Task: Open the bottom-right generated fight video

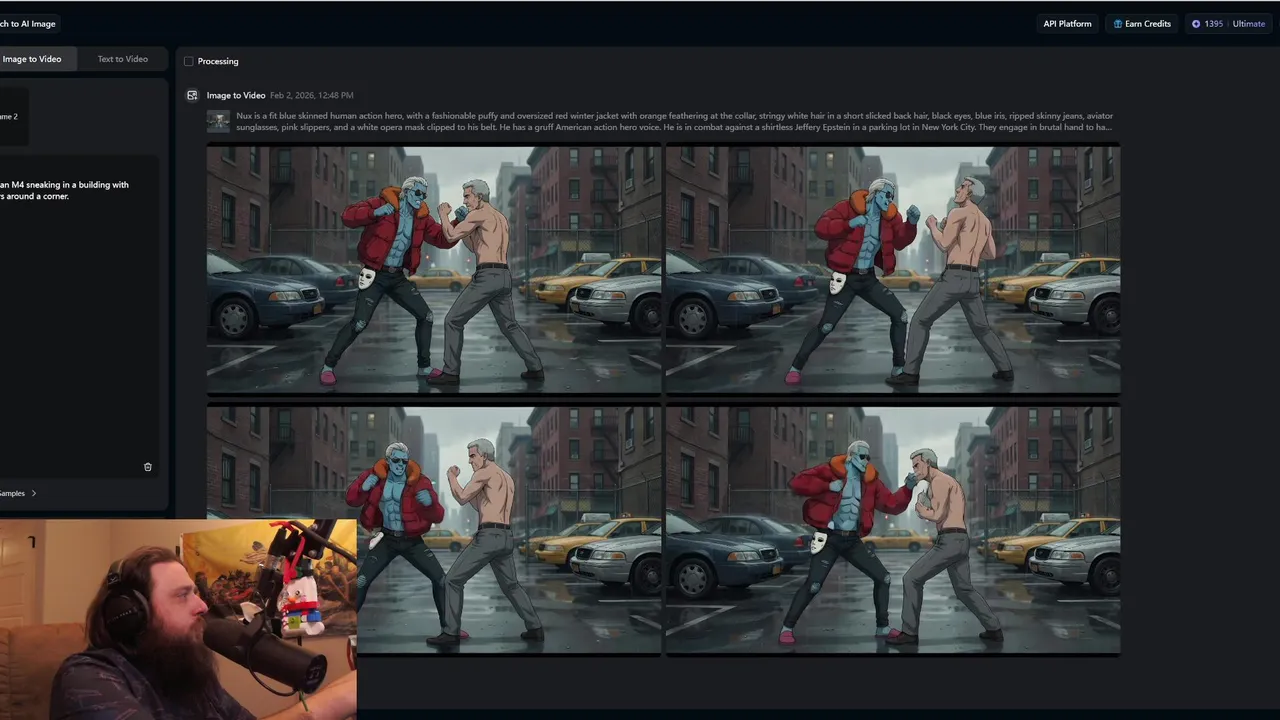Action: pyautogui.click(x=893, y=530)
